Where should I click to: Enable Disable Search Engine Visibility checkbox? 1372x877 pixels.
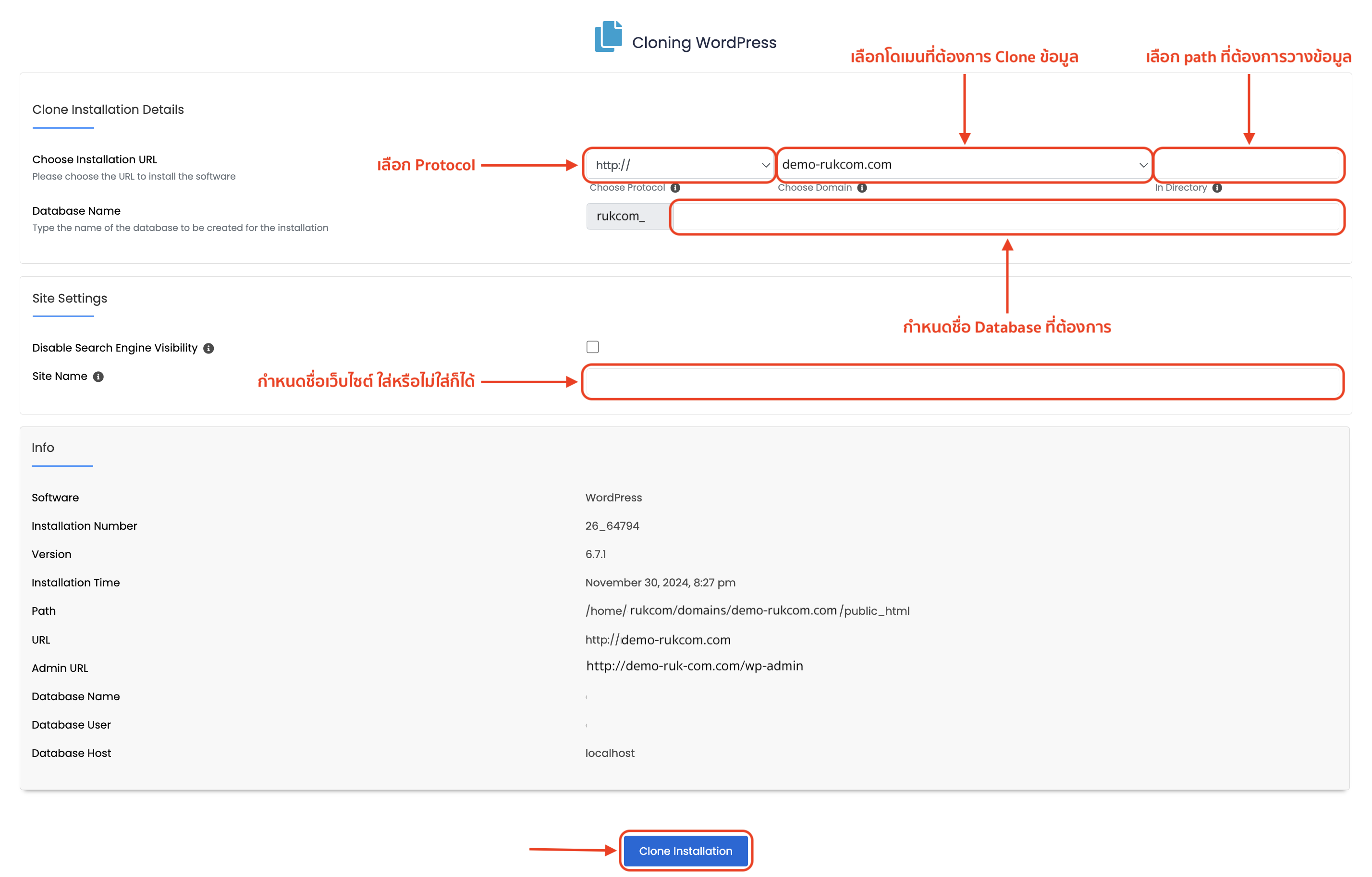click(x=592, y=347)
